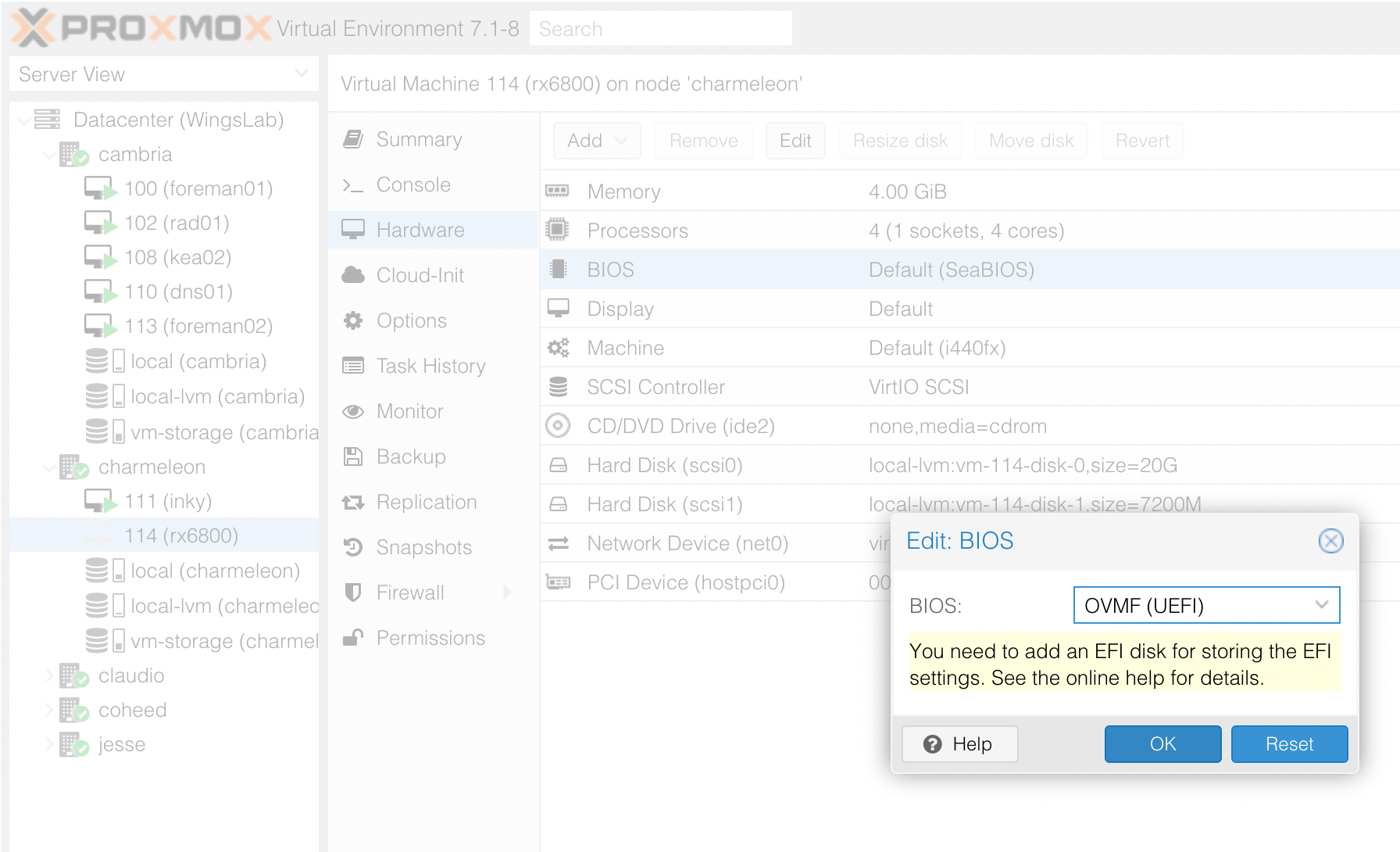Click the coheed node icon
1400x852 pixels.
tap(74, 710)
